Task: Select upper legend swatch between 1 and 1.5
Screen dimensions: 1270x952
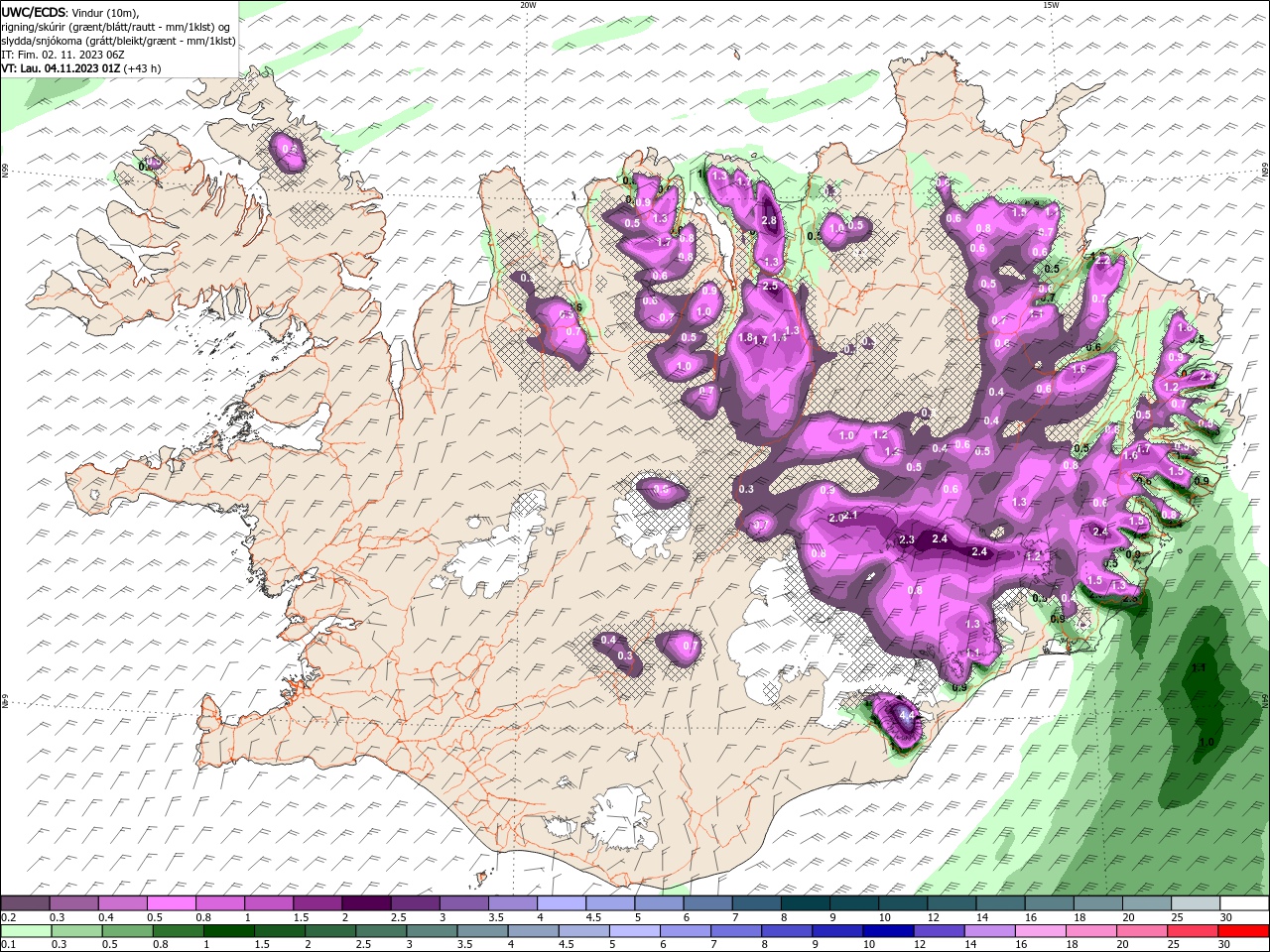Action: click(x=268, y=903)
